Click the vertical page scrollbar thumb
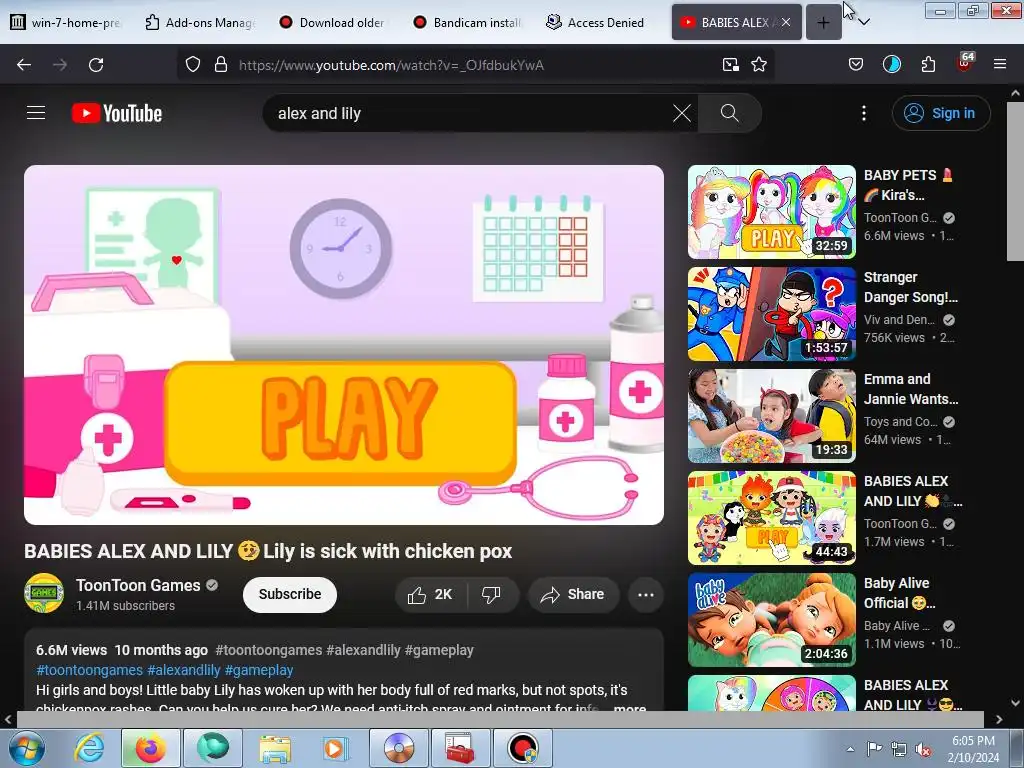Viewport: 1024px width, 768px height. pyautogui.click(x=1015, y=182)
